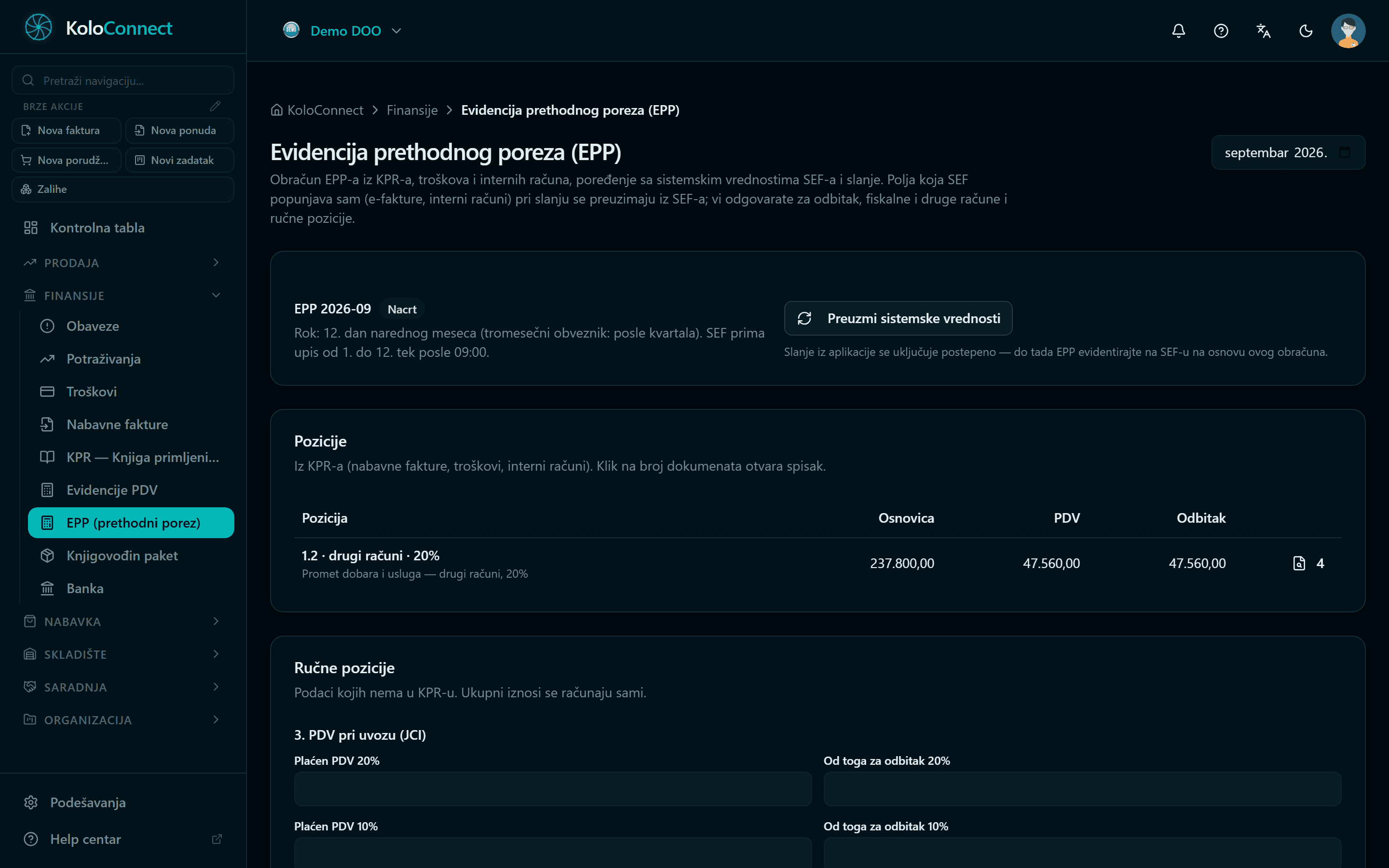Open the calendar icon in month picker
The width and height of the screenshot is (1389, 868).
tap(1344, 152)
